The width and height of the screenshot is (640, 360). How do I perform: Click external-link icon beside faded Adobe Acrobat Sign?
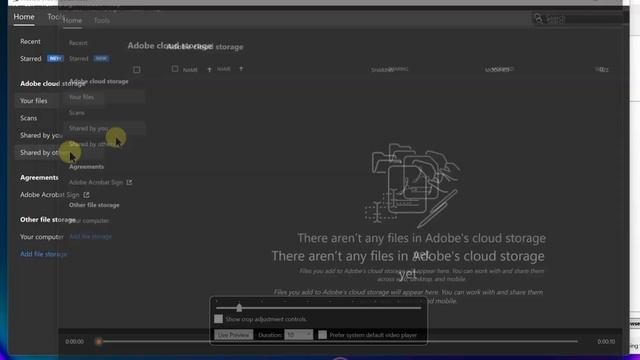[129, 182]
